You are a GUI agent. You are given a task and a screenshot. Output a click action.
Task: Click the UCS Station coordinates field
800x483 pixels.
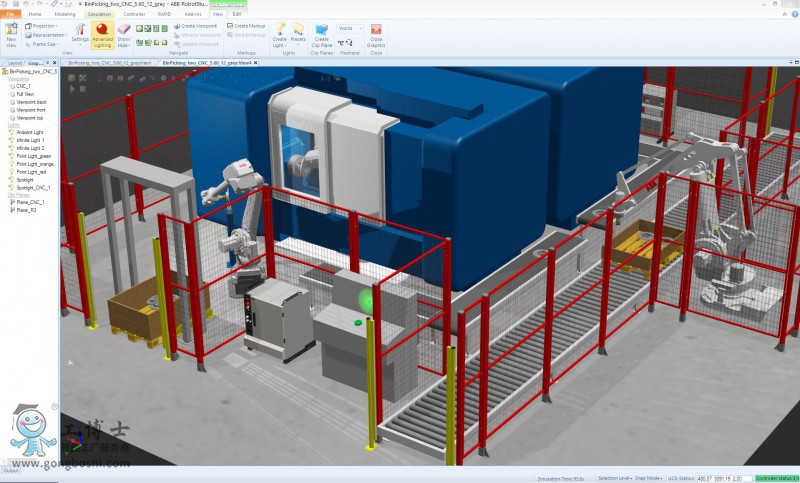[723, 478]
